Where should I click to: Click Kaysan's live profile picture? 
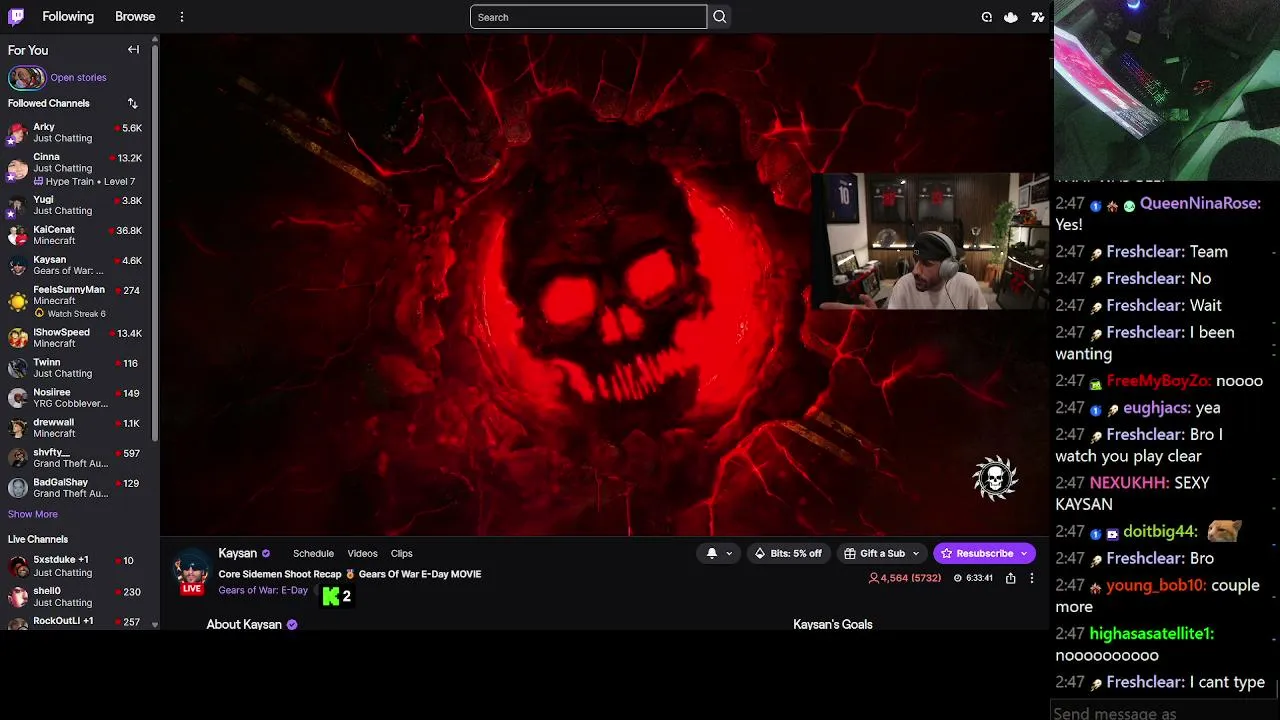click(191, 572)
